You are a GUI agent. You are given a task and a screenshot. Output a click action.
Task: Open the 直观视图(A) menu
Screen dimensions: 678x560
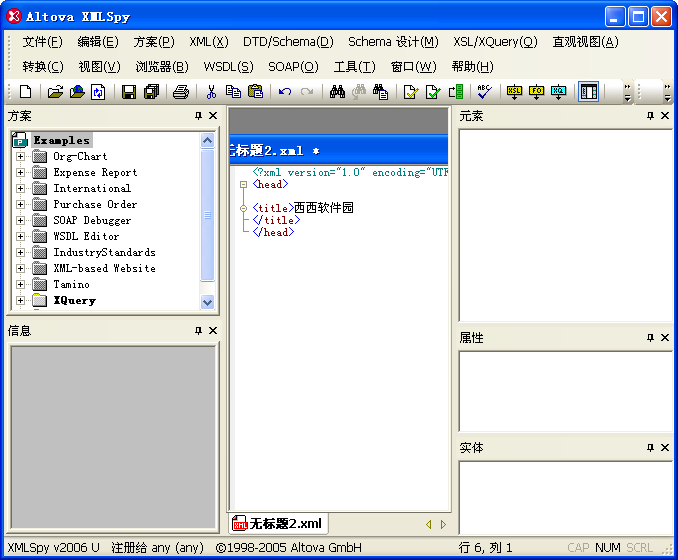coord(585,42)
